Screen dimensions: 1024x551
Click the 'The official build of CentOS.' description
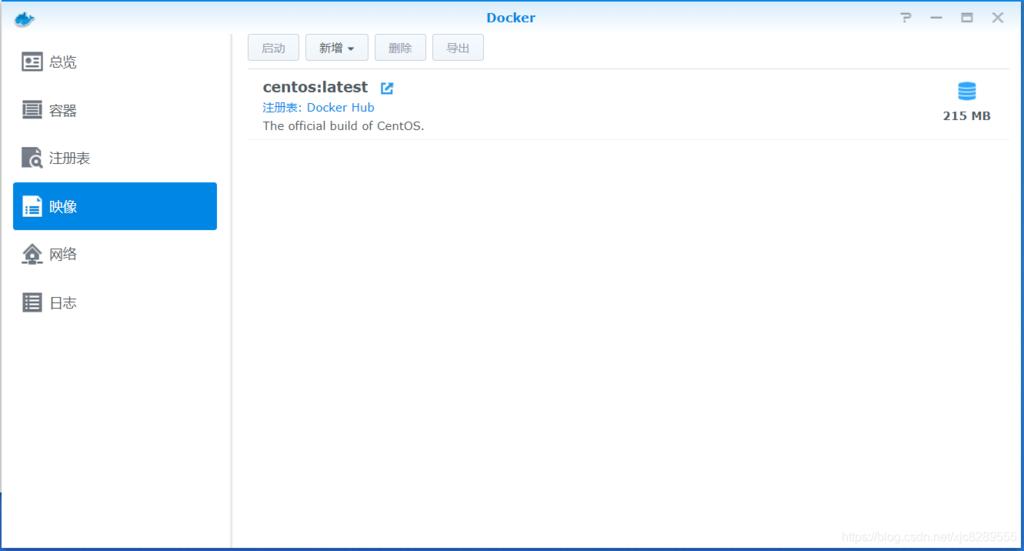(344, 126)
